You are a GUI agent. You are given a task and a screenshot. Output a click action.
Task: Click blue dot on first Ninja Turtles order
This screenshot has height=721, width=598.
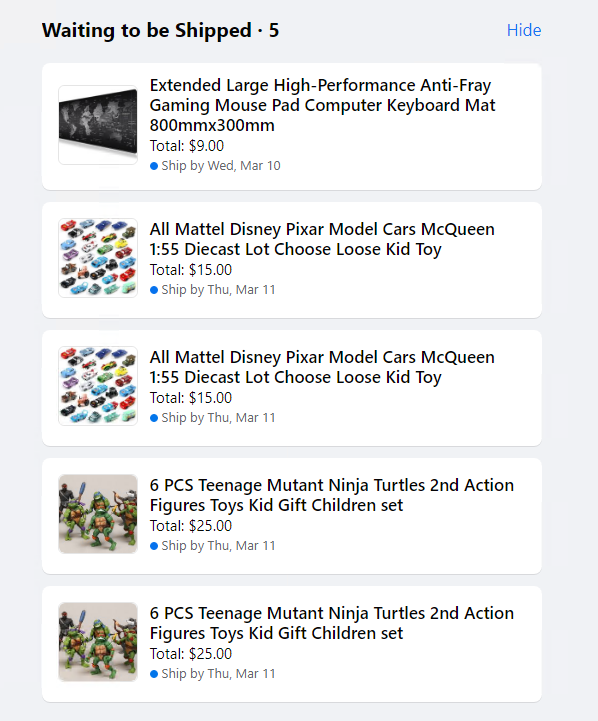point(154,546)
